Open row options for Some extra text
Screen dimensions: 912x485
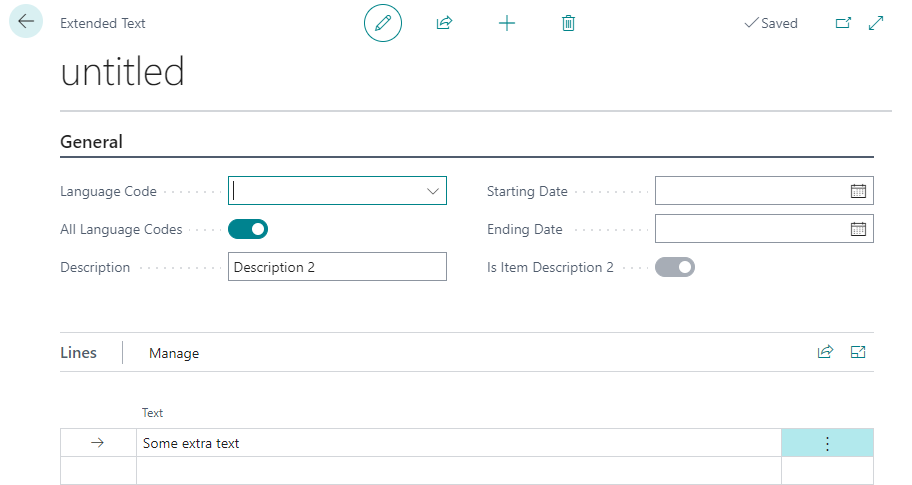click(x=827, y=443)
